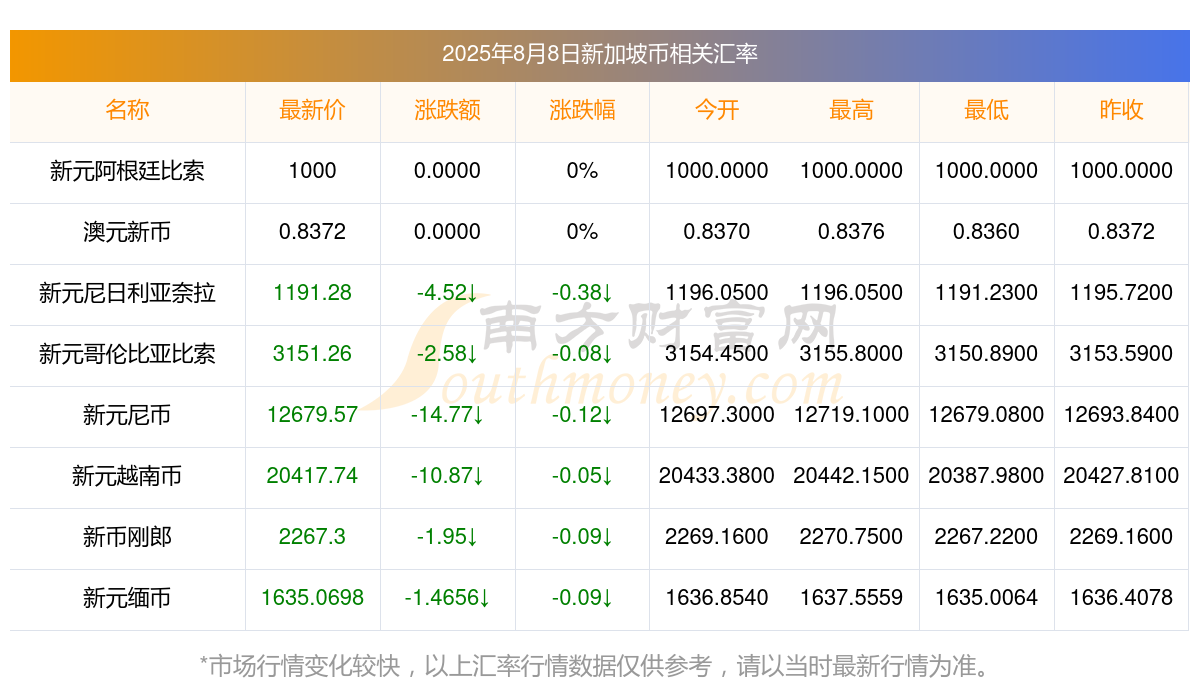1200x698 pixels.
Task: Select latest price 1191.28
Action: [312, 293]
